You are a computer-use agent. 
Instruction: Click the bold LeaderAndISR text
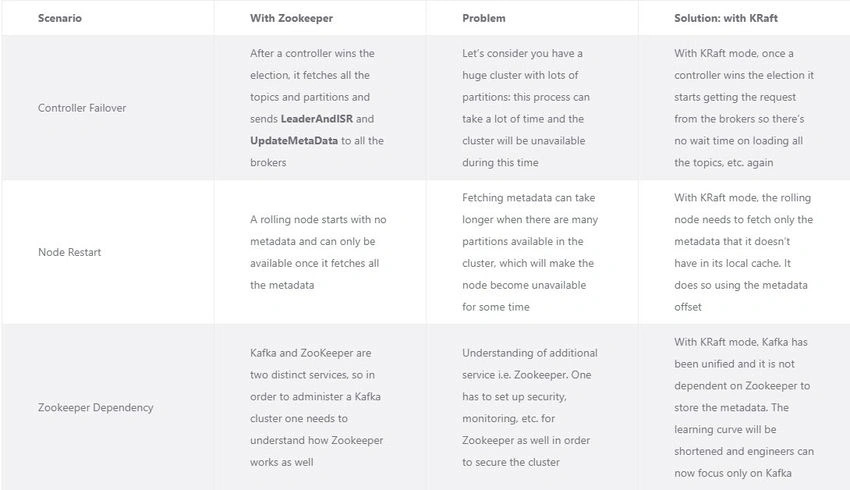317,119
